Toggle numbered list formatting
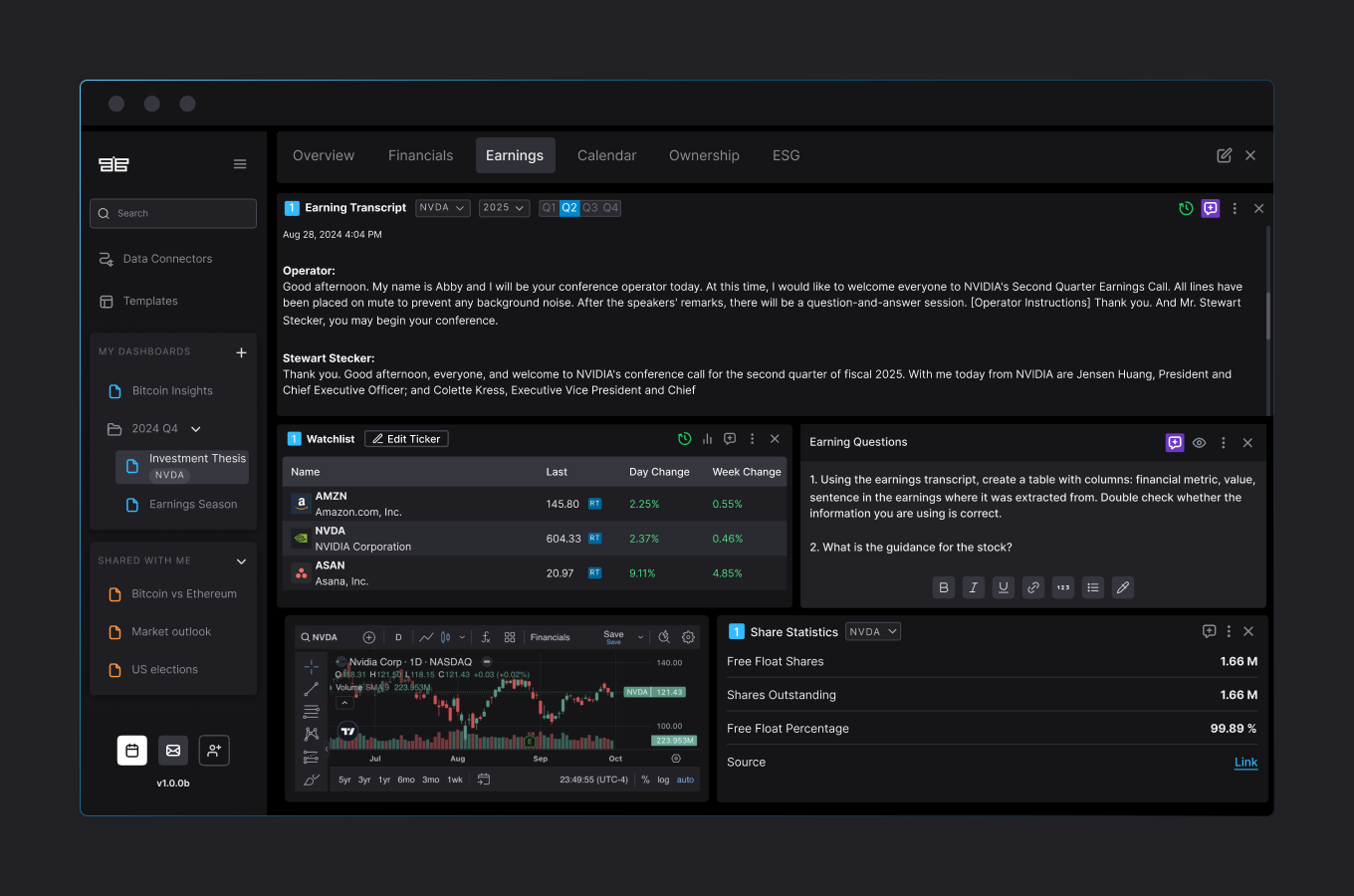Screen dimensions: 1354x896 (x=1063, y=587)
